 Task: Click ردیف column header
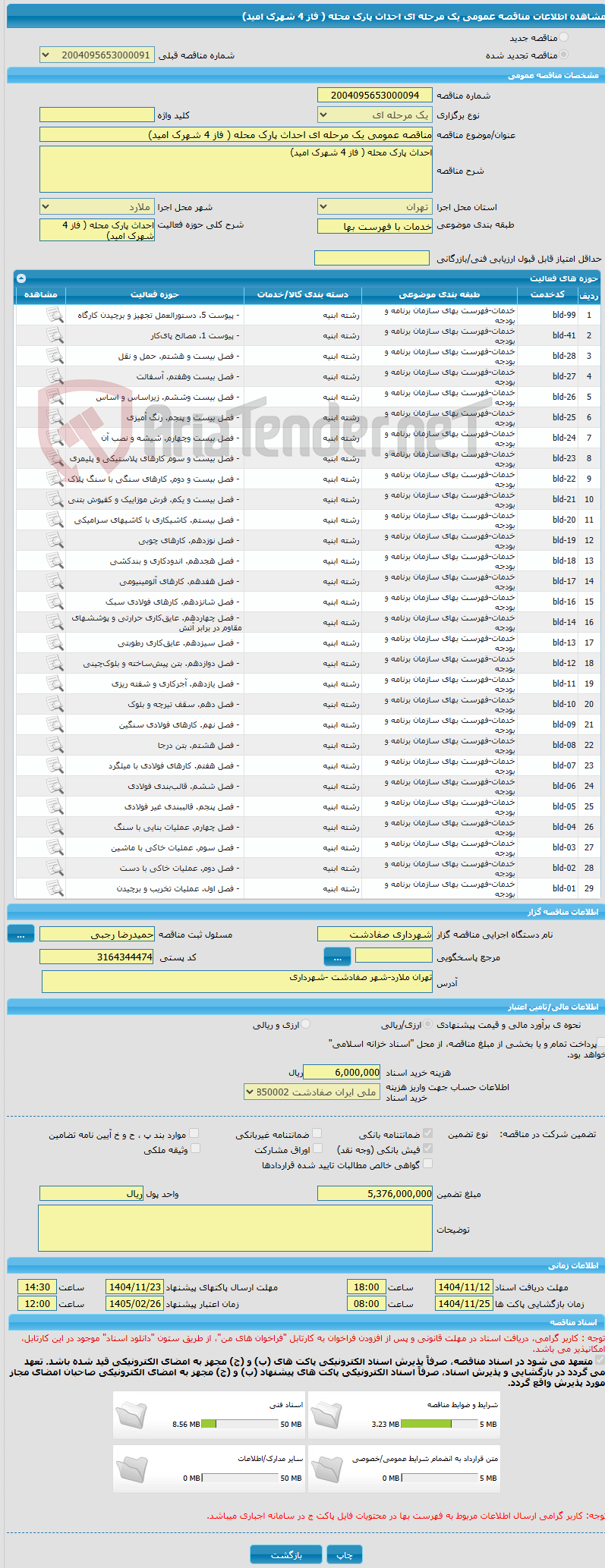(589, 294)
